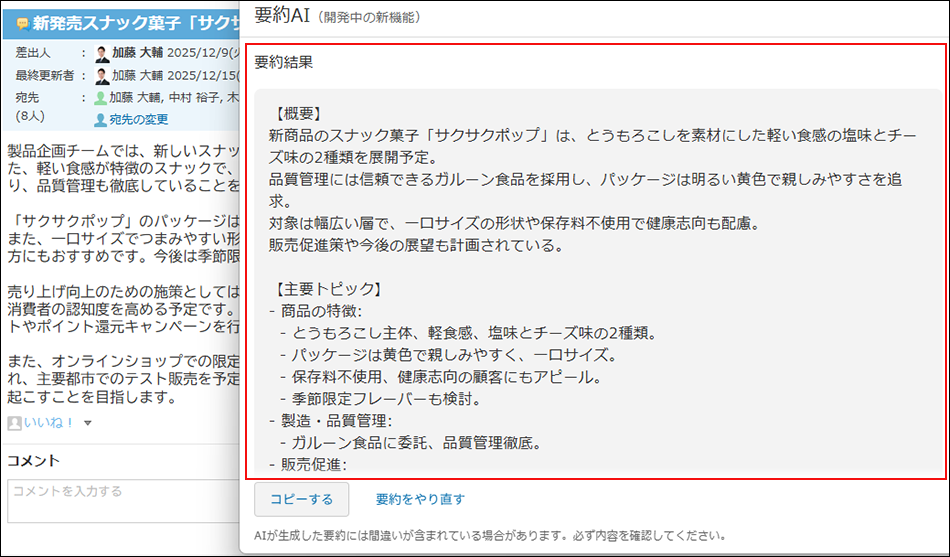This screenshot has width=950, height=557.
Task: Click the 最終更新者 profile avatar of 加藤 大輔
Action: pyautogui.click(x=102, y=76)
